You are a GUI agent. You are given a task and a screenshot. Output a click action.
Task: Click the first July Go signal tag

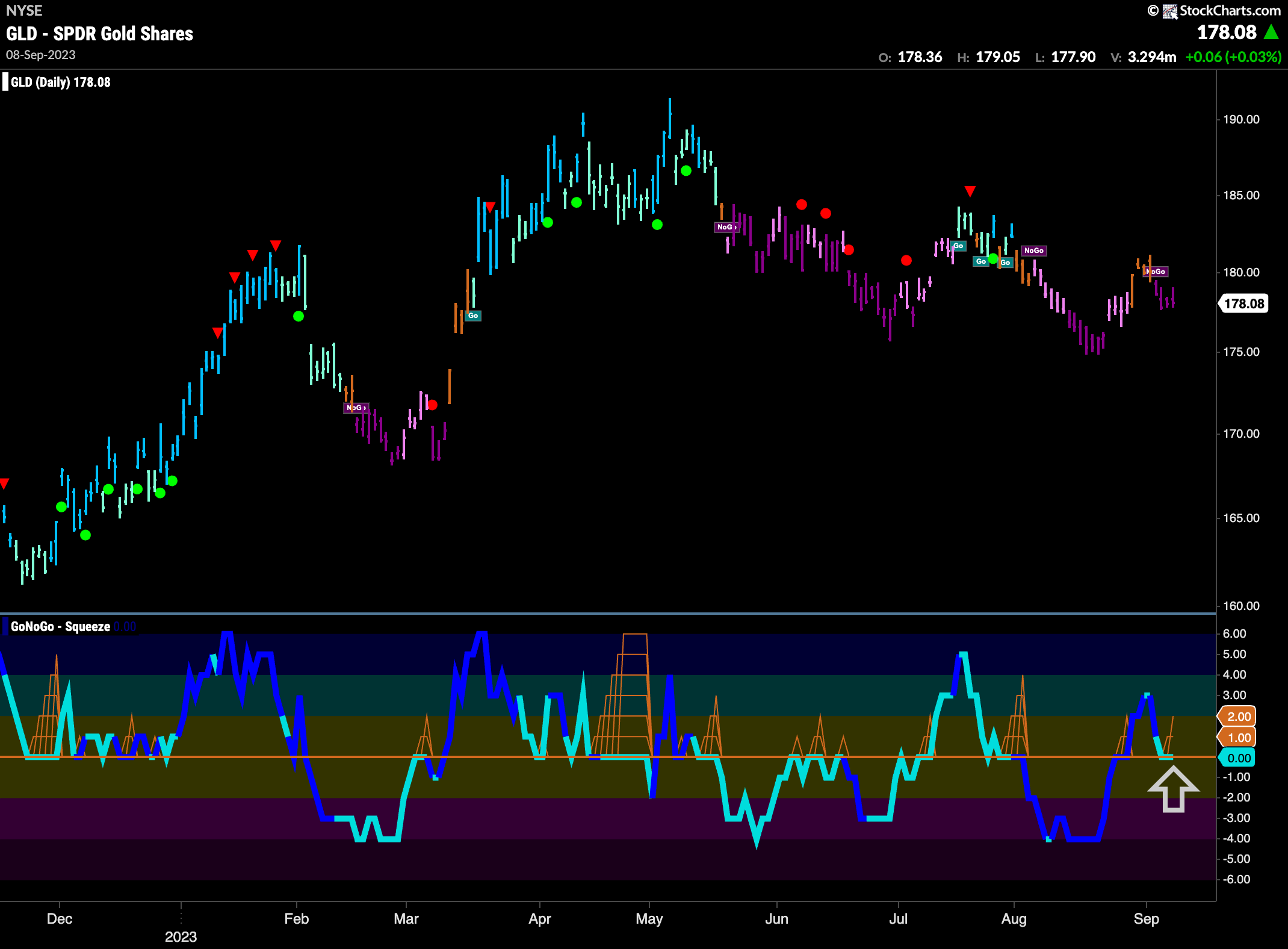tap(958, 246)
